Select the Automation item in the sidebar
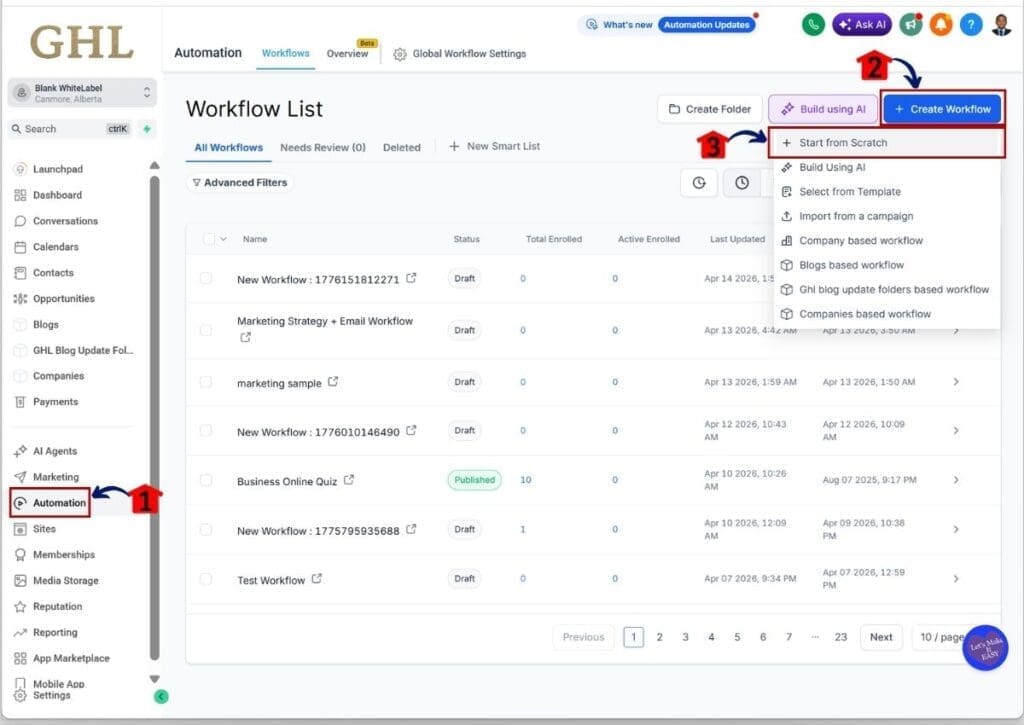Screen dimensions: 1024x725 (x=52, y=502)
